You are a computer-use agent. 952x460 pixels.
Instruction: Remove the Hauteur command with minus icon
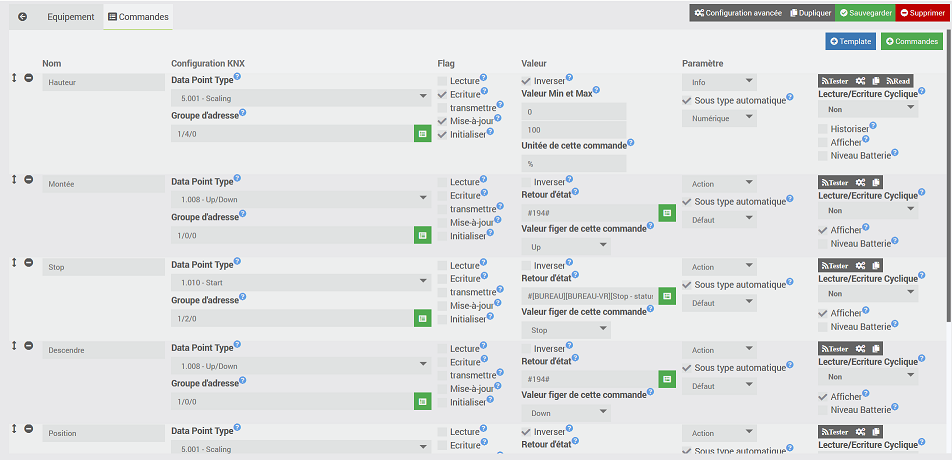coord(29,78)
